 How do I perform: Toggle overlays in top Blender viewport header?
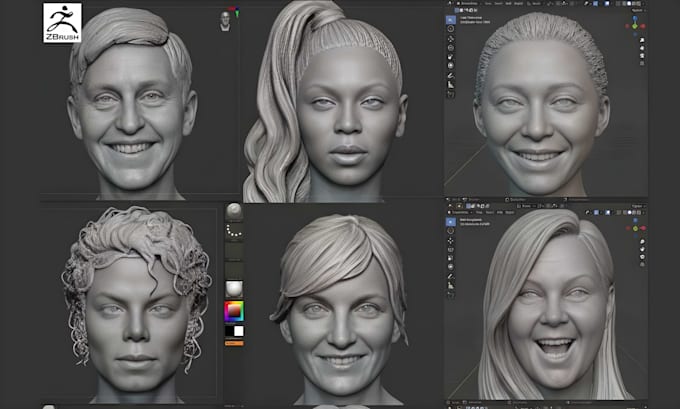[607, 3]
